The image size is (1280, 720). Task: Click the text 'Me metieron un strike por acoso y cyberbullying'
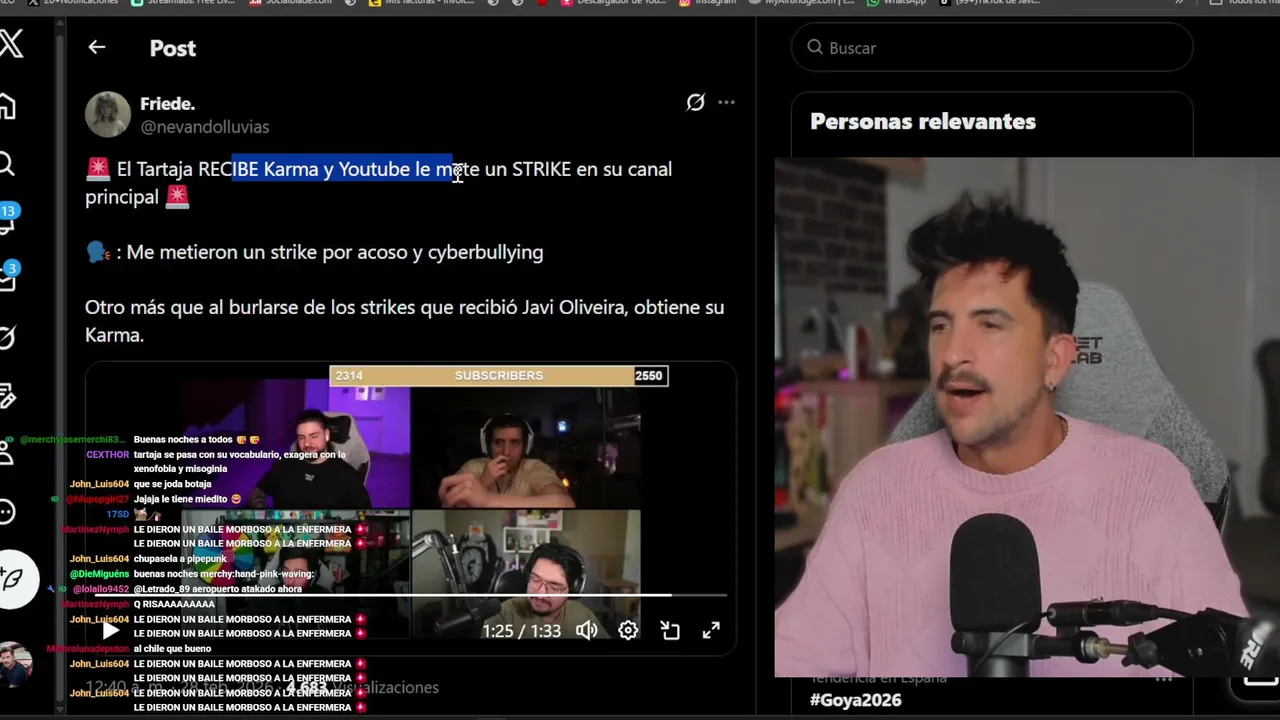point(335,252)
